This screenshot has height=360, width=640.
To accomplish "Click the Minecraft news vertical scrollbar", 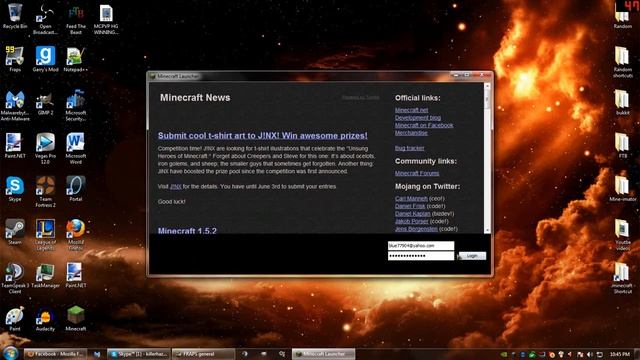I will 487,158.
